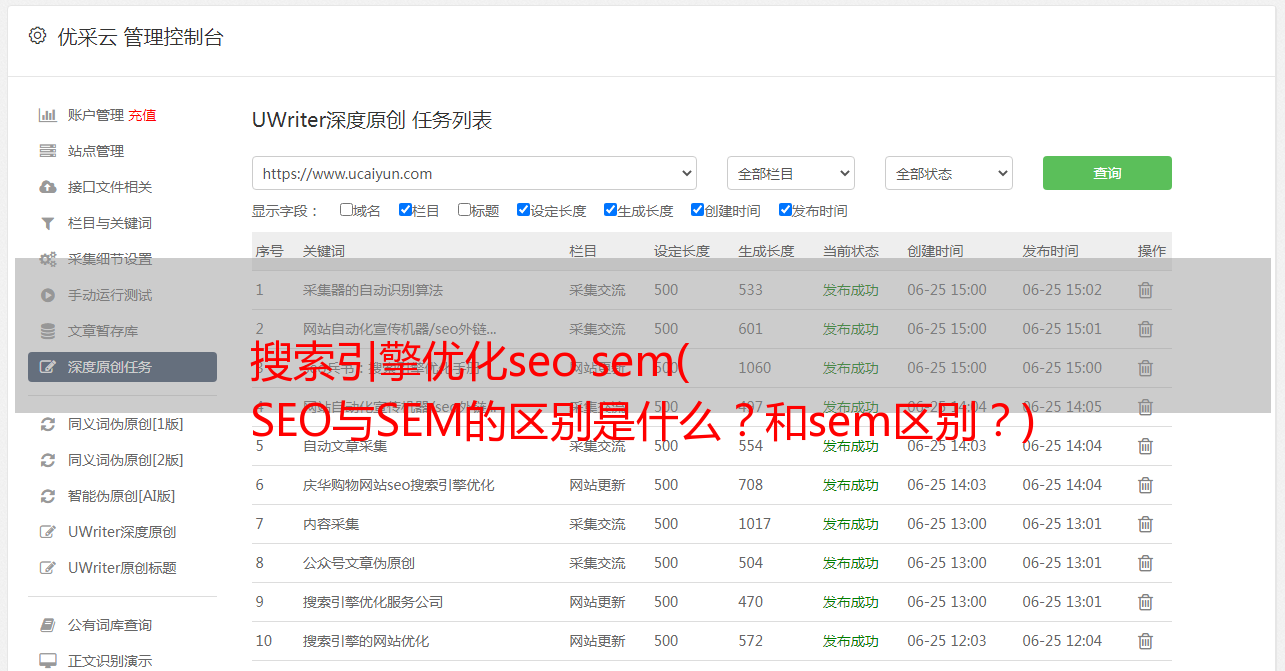
Task: Click the cloud upload icon for 接口文件相关
Action: (47, 187)
